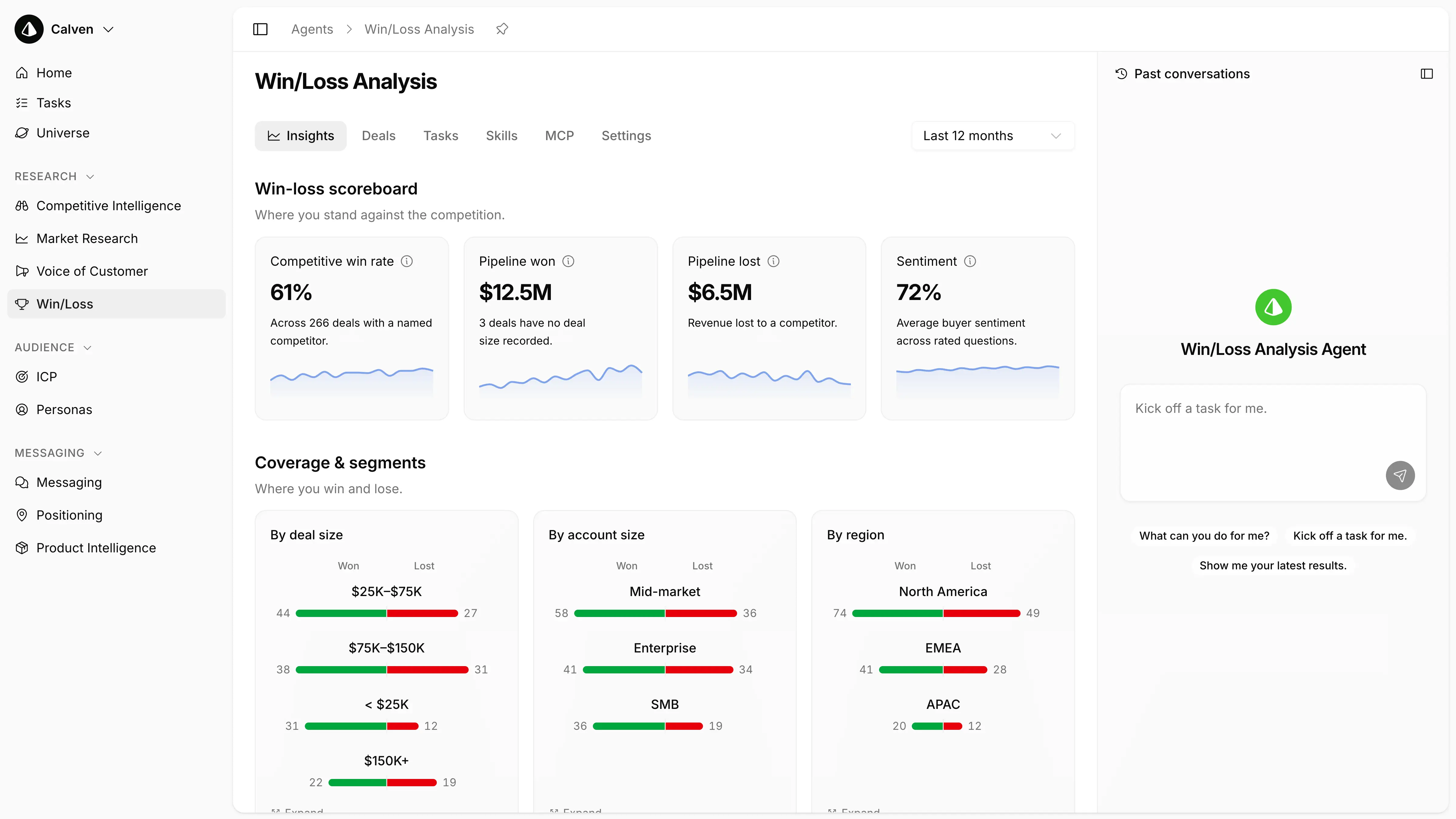Click the $25K–$75K won/lost bar

pos(376,613)
